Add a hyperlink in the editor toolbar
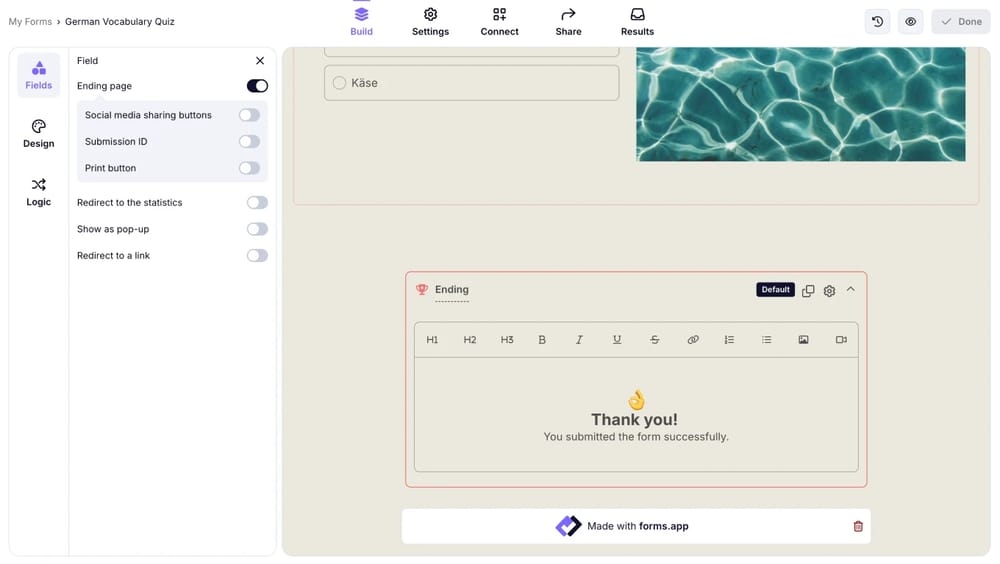The width and height of the screenshot is (1000, 564). (x=693, y=340)
